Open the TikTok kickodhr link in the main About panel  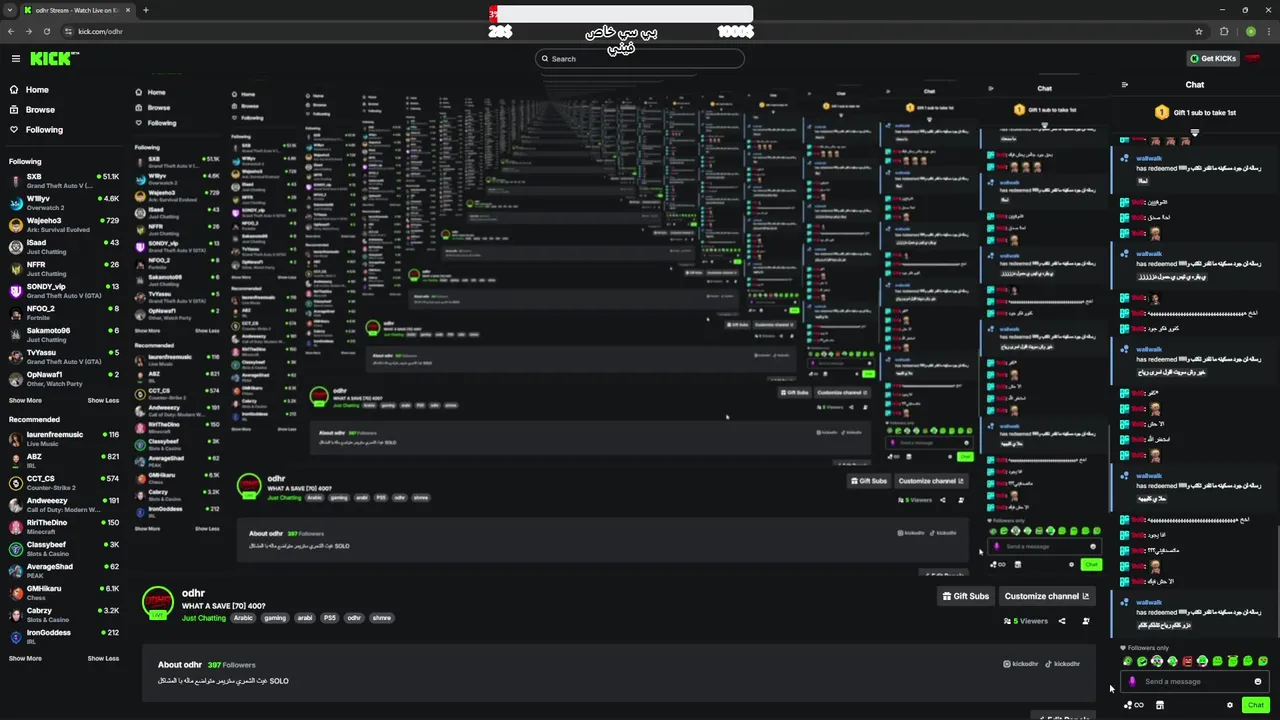point(1061,664)
